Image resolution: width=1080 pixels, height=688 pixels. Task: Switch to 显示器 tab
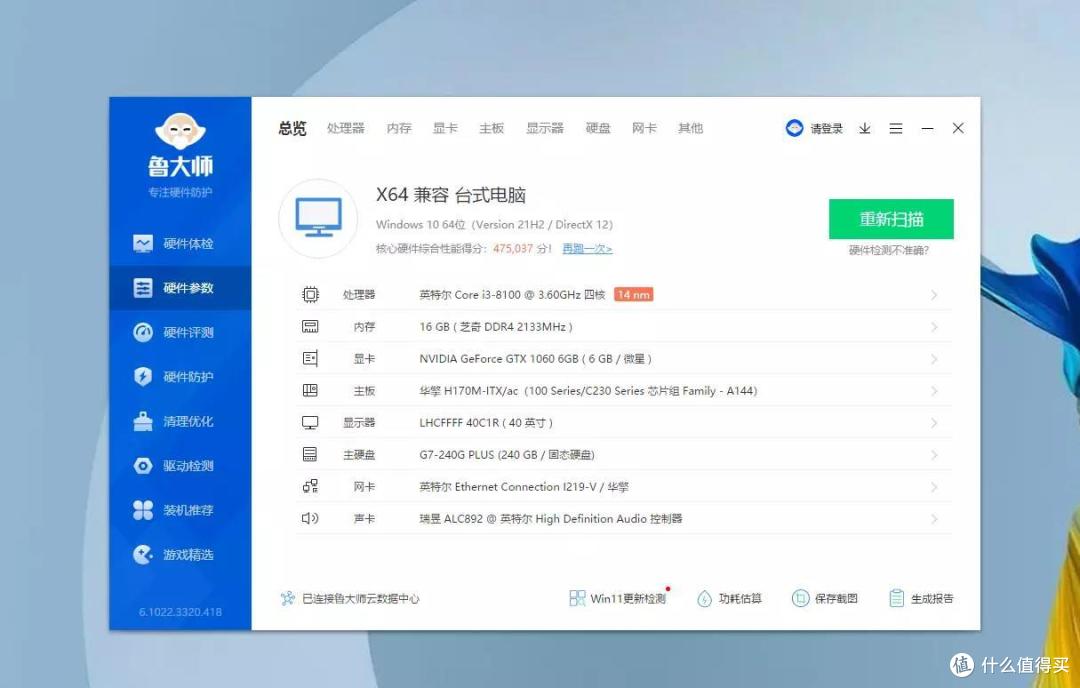pyautogui.click(x=545, y=128)
